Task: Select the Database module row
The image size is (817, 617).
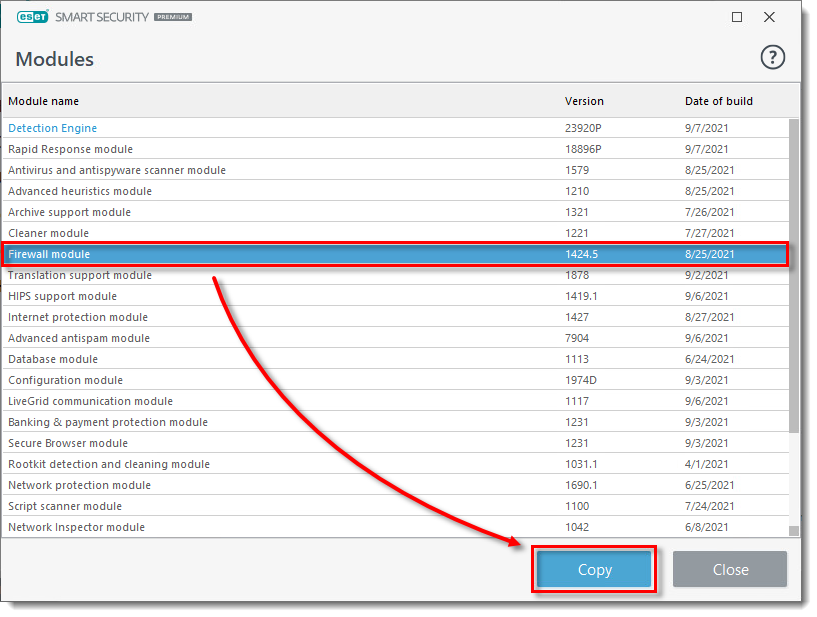Action: tap(396, 359)
